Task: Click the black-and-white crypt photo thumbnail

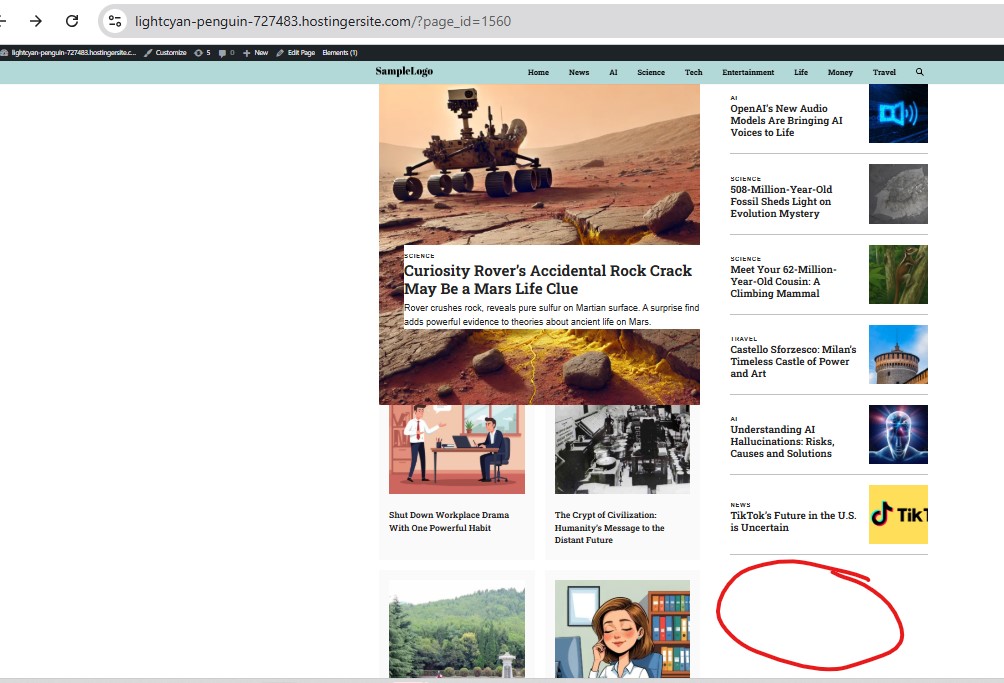Action: [622, 449]
